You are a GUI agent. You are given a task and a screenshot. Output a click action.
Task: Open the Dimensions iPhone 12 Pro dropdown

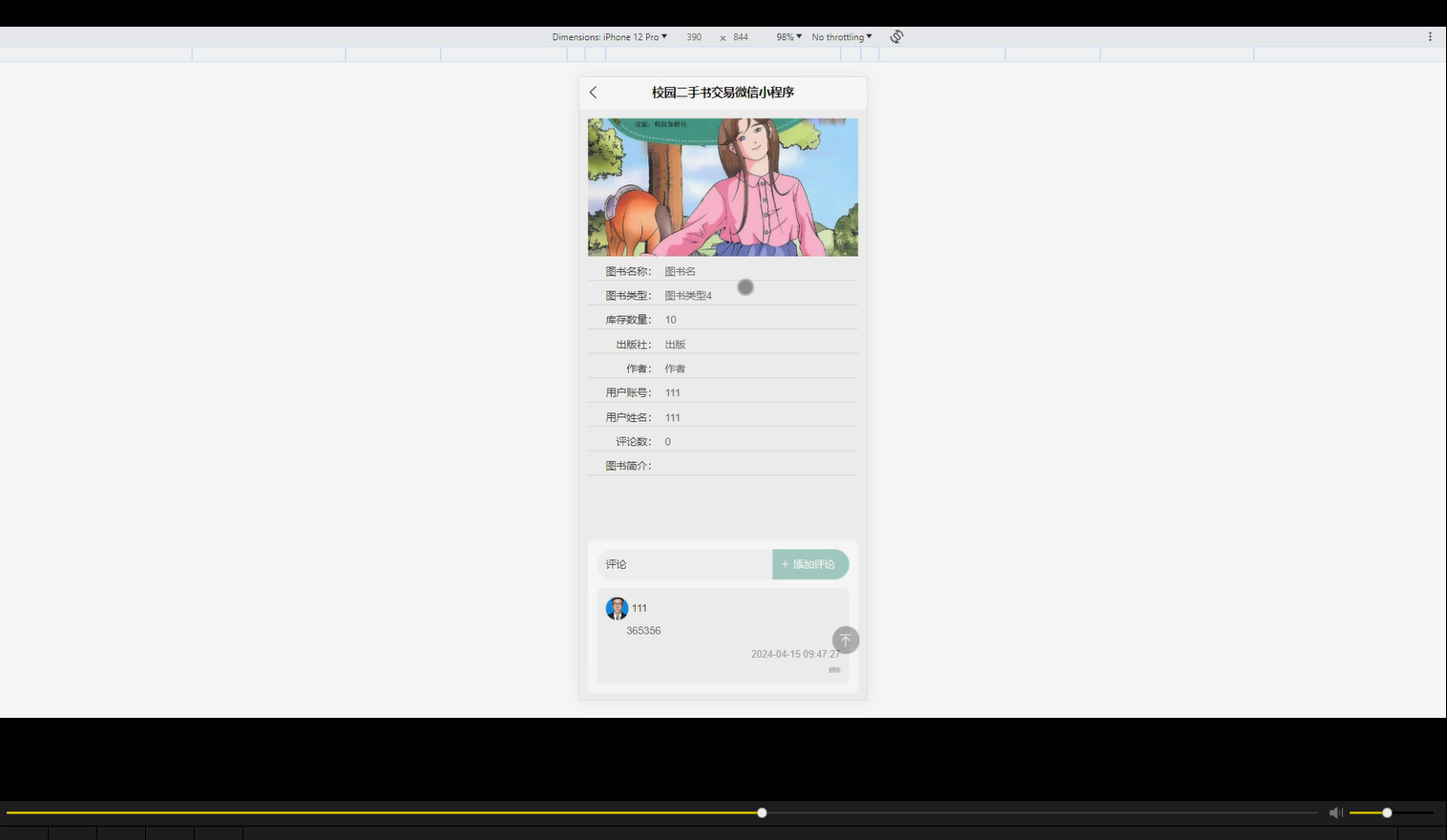[609, 37]
